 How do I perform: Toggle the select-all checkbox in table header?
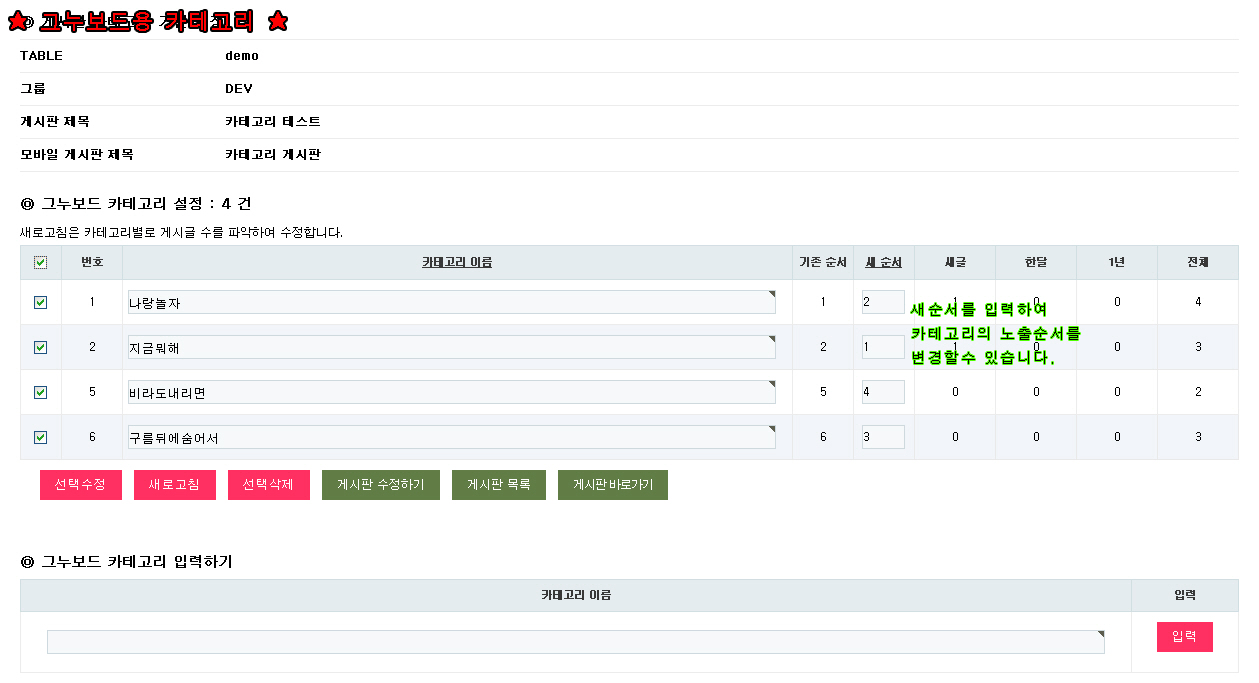(40, 263)
